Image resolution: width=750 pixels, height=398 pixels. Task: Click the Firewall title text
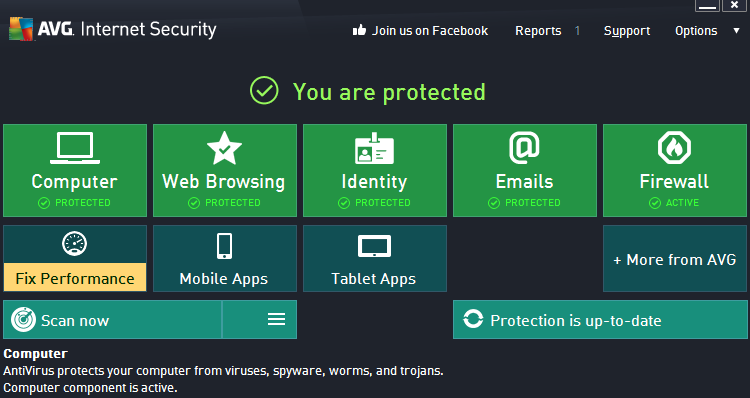click(674, 182)
